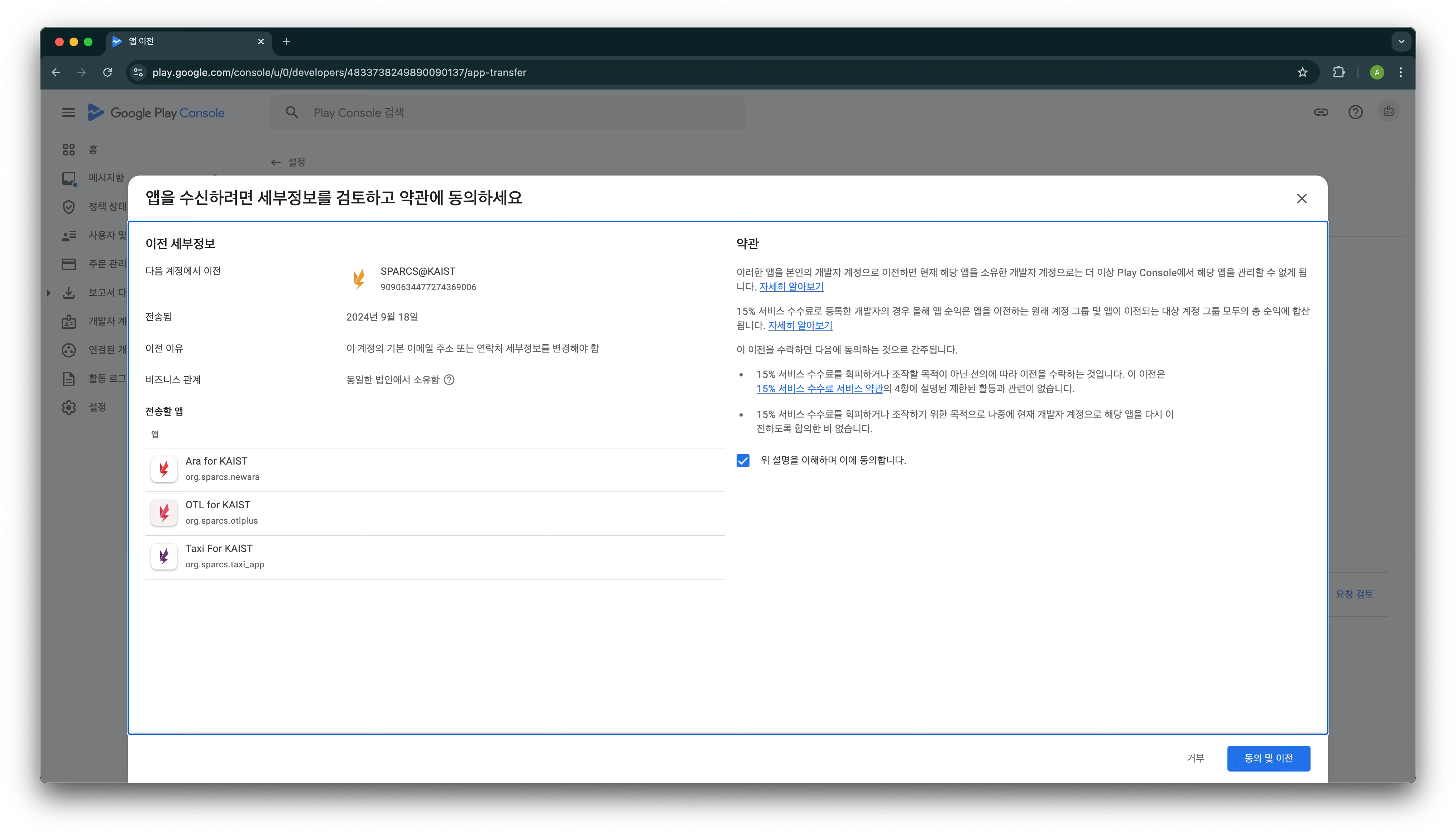Open first 자세히 알아보기 link about Play Console
This screenshot has width=1456, height=836.
coord(791,287)
